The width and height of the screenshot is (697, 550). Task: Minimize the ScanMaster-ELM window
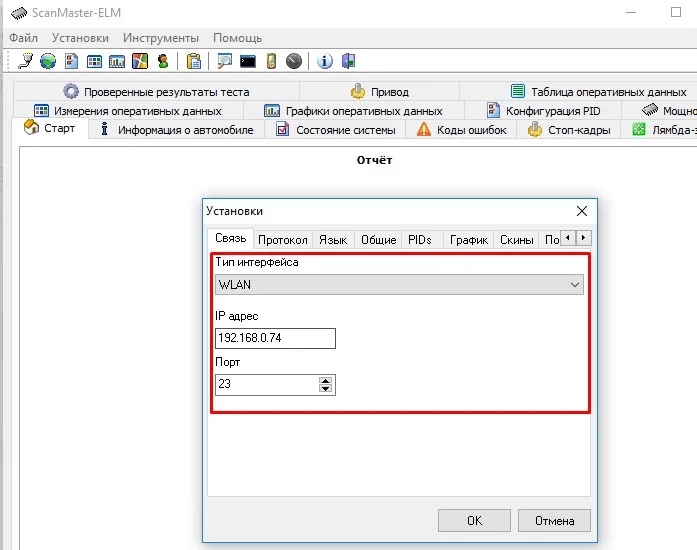tap(631, 12)
